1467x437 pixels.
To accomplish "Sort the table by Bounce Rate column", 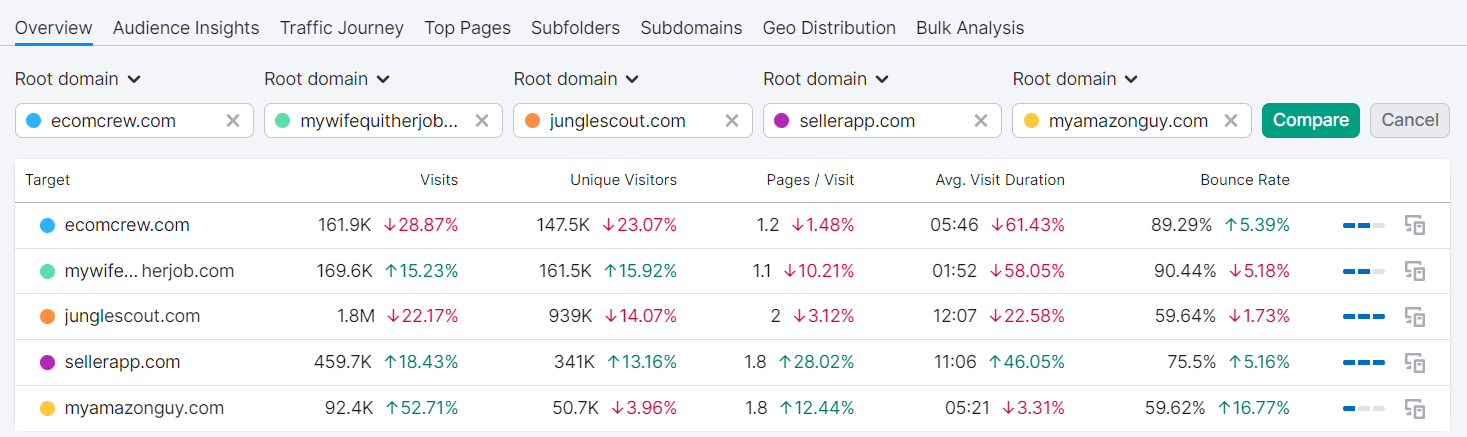I will click(x=1245, y=180).
